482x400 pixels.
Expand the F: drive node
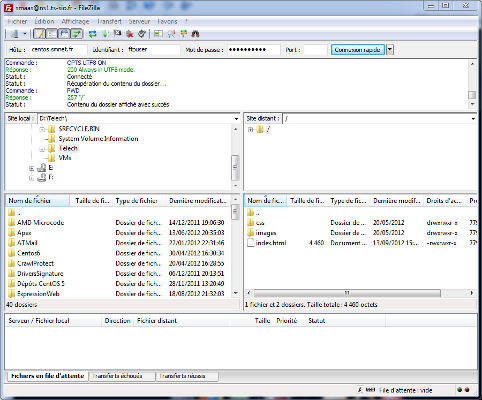pyautogui.click(x=31, y=178)
